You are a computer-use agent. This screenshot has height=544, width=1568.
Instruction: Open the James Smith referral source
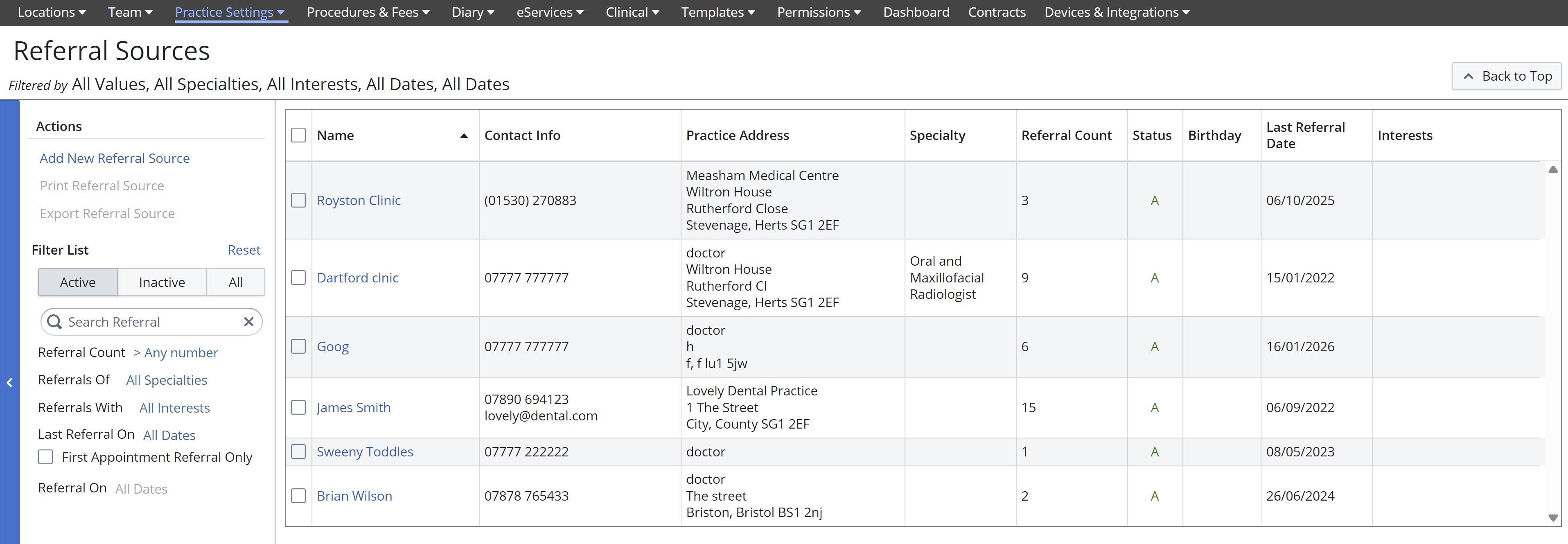tap(354, 408)
